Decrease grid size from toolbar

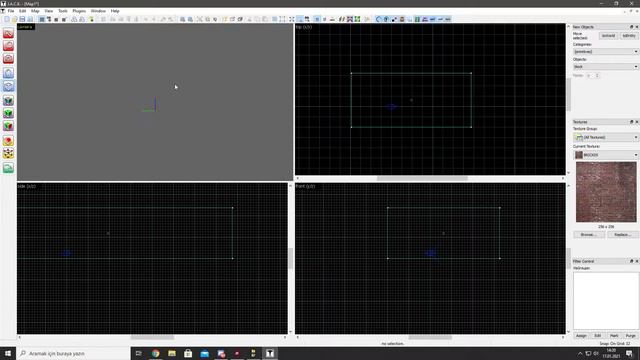click(56, 19)
